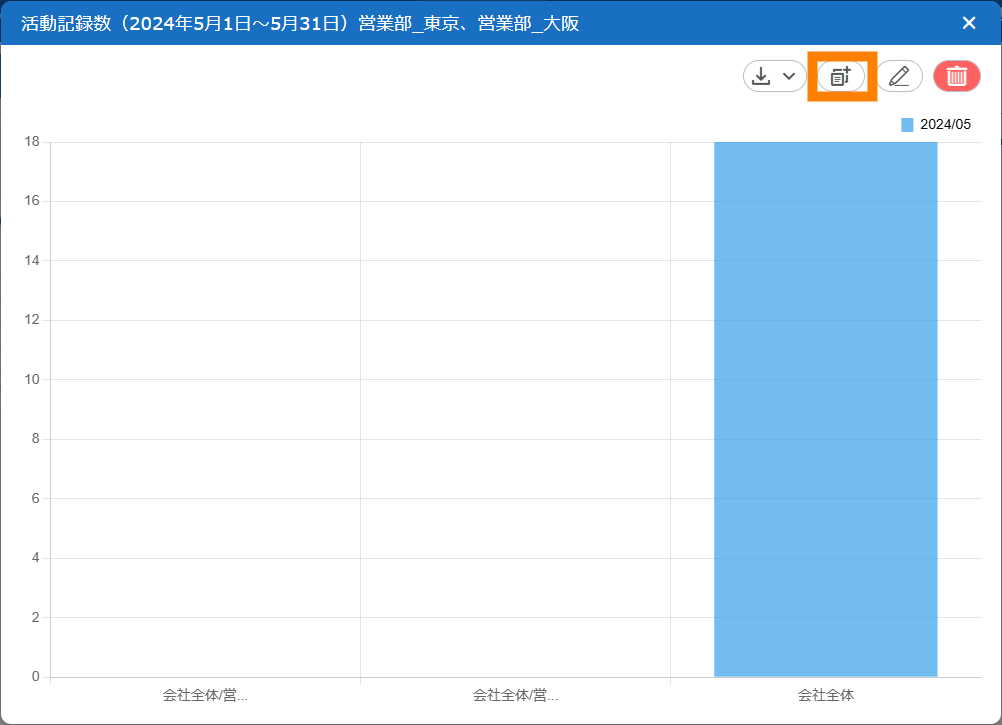Click the middle 会社全体/営... axis label

click(x=515, y=694)
